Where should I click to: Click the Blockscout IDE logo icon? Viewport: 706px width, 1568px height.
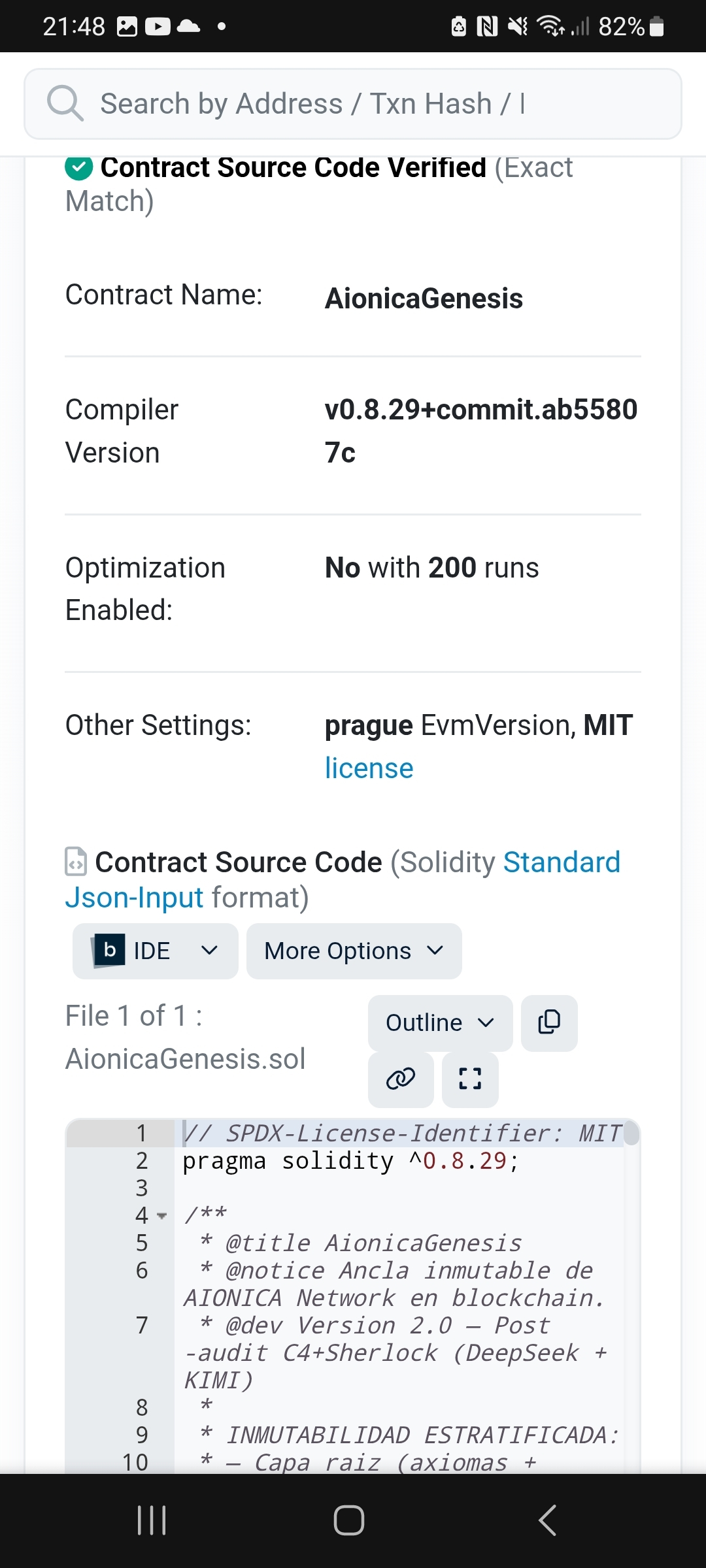pos(109,951)
